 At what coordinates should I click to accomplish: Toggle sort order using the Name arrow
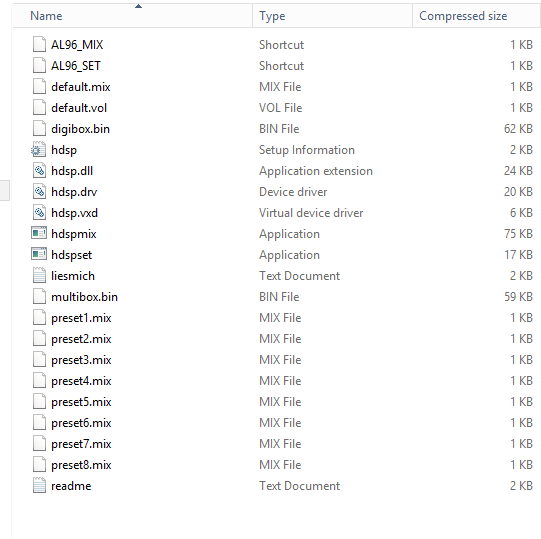tap(138, 6)
